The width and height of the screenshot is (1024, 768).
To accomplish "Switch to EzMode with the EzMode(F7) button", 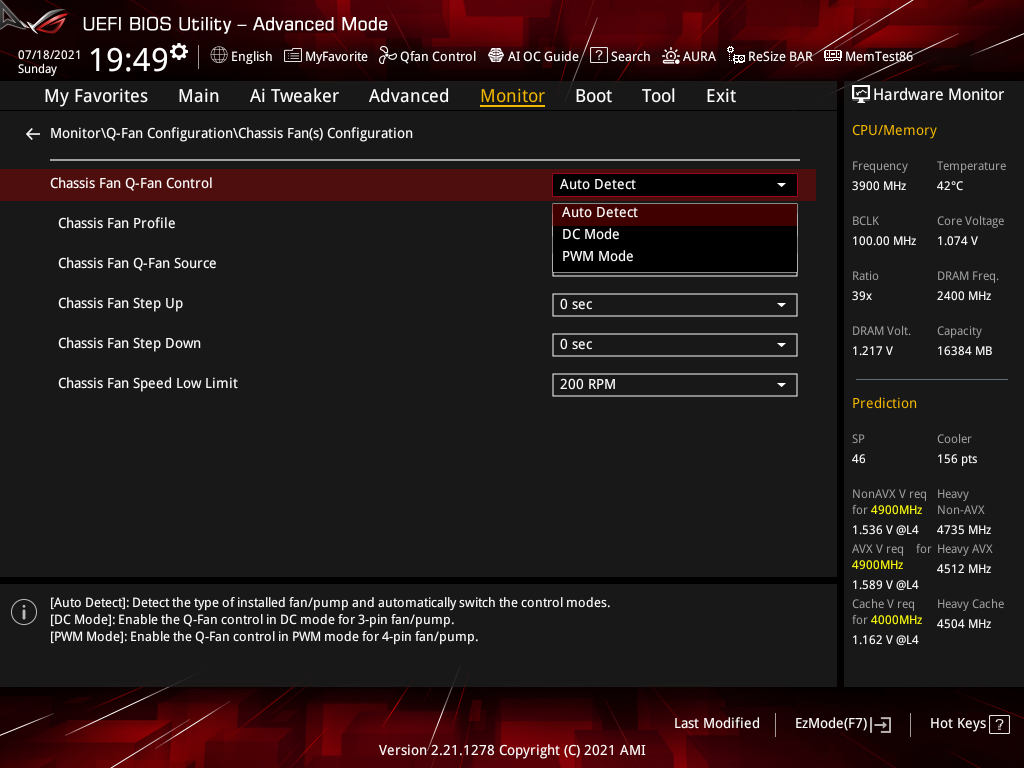I will (x=841, y=723).
